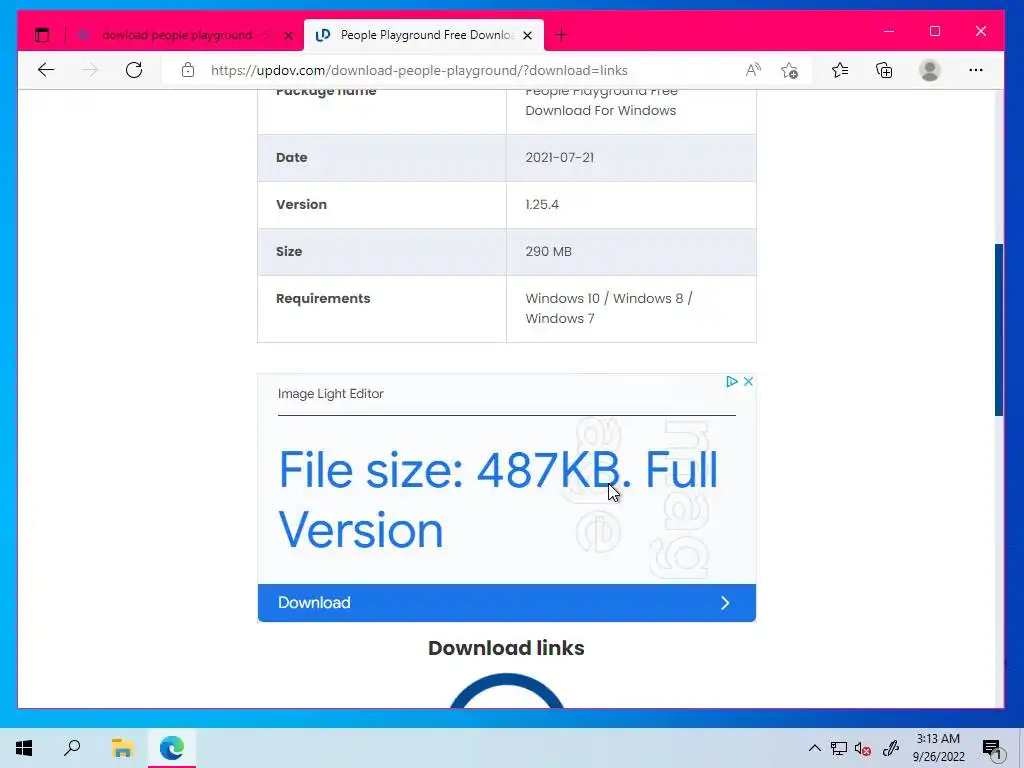Click the page vertical scrollbar thumb
This screenshot has width=1024, height=768.
(x=999, y=330)
